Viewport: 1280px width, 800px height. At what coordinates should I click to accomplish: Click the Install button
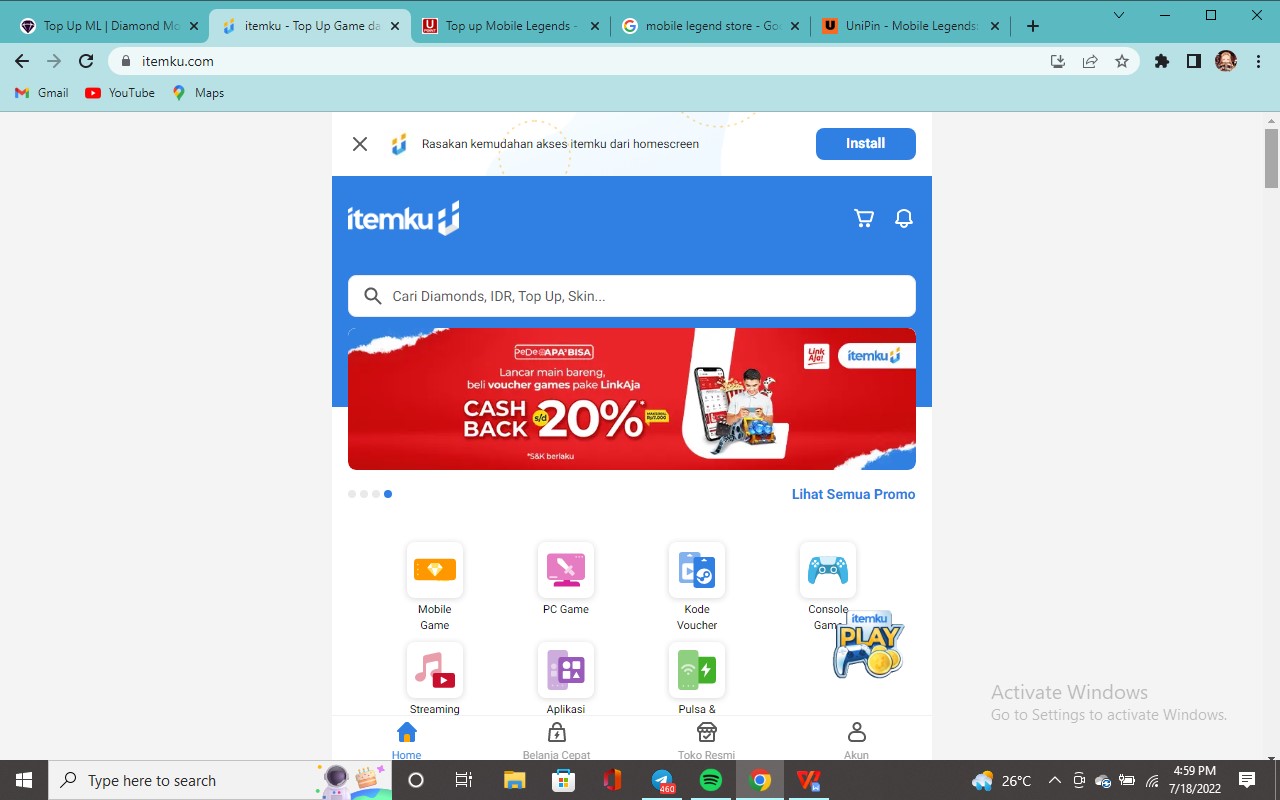pyautogui.click(x=865, y=144)
